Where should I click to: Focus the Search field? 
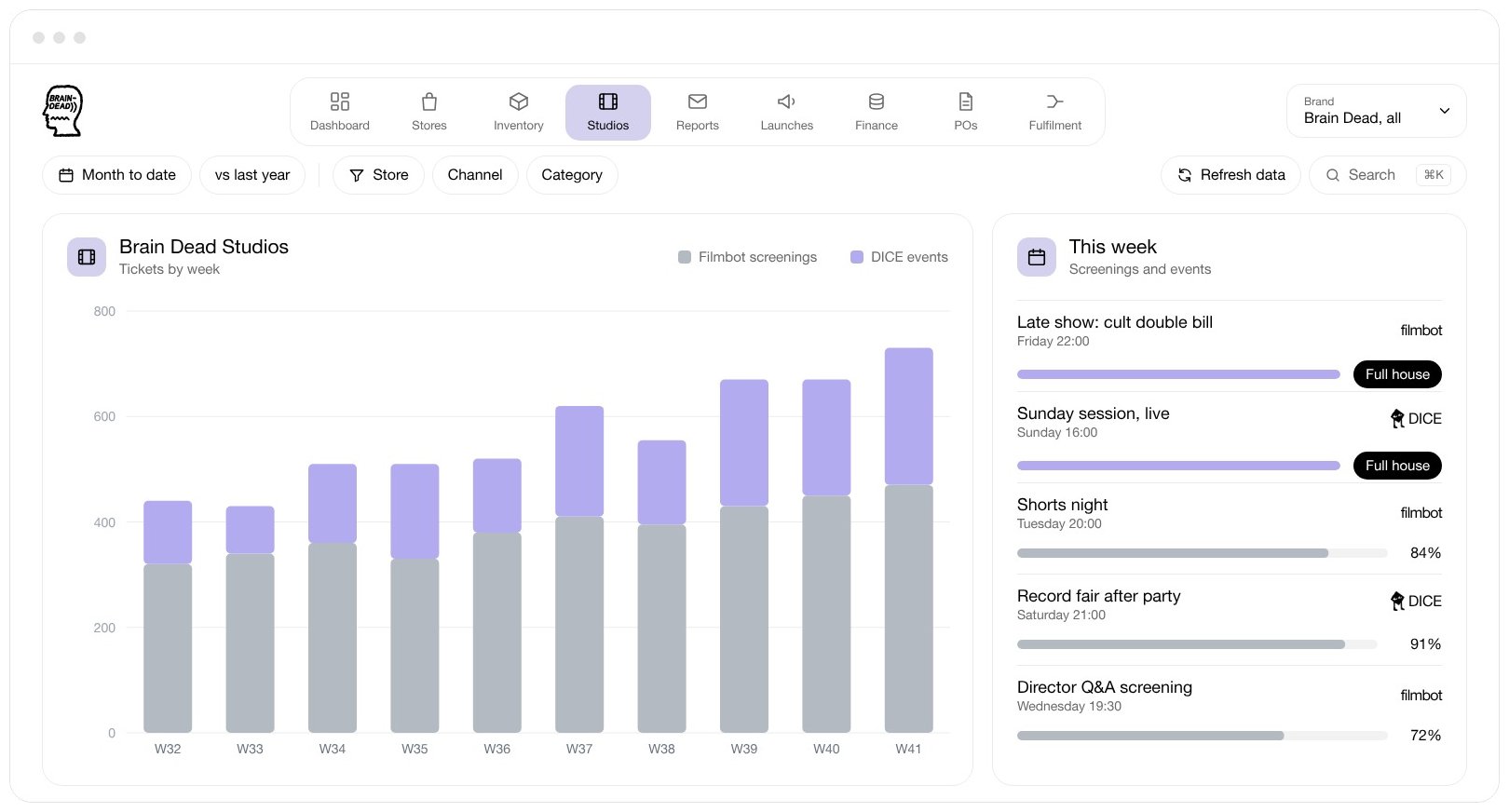pyautogui.click(x=1388, y=175)
